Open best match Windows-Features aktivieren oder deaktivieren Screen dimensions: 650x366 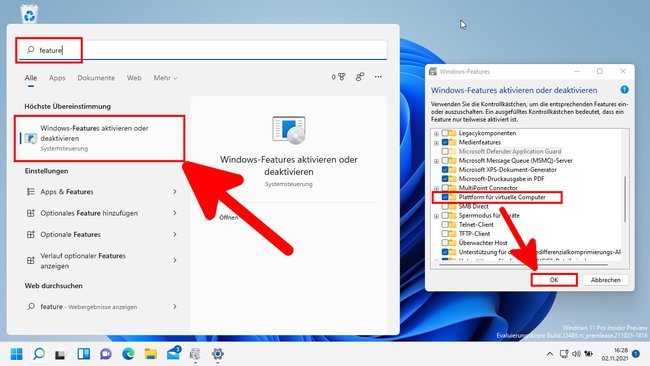(99, 138)
